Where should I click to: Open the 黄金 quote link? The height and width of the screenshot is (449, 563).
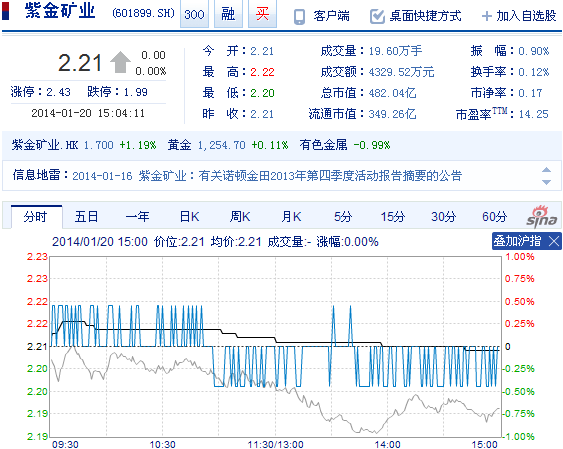(179, 145)
